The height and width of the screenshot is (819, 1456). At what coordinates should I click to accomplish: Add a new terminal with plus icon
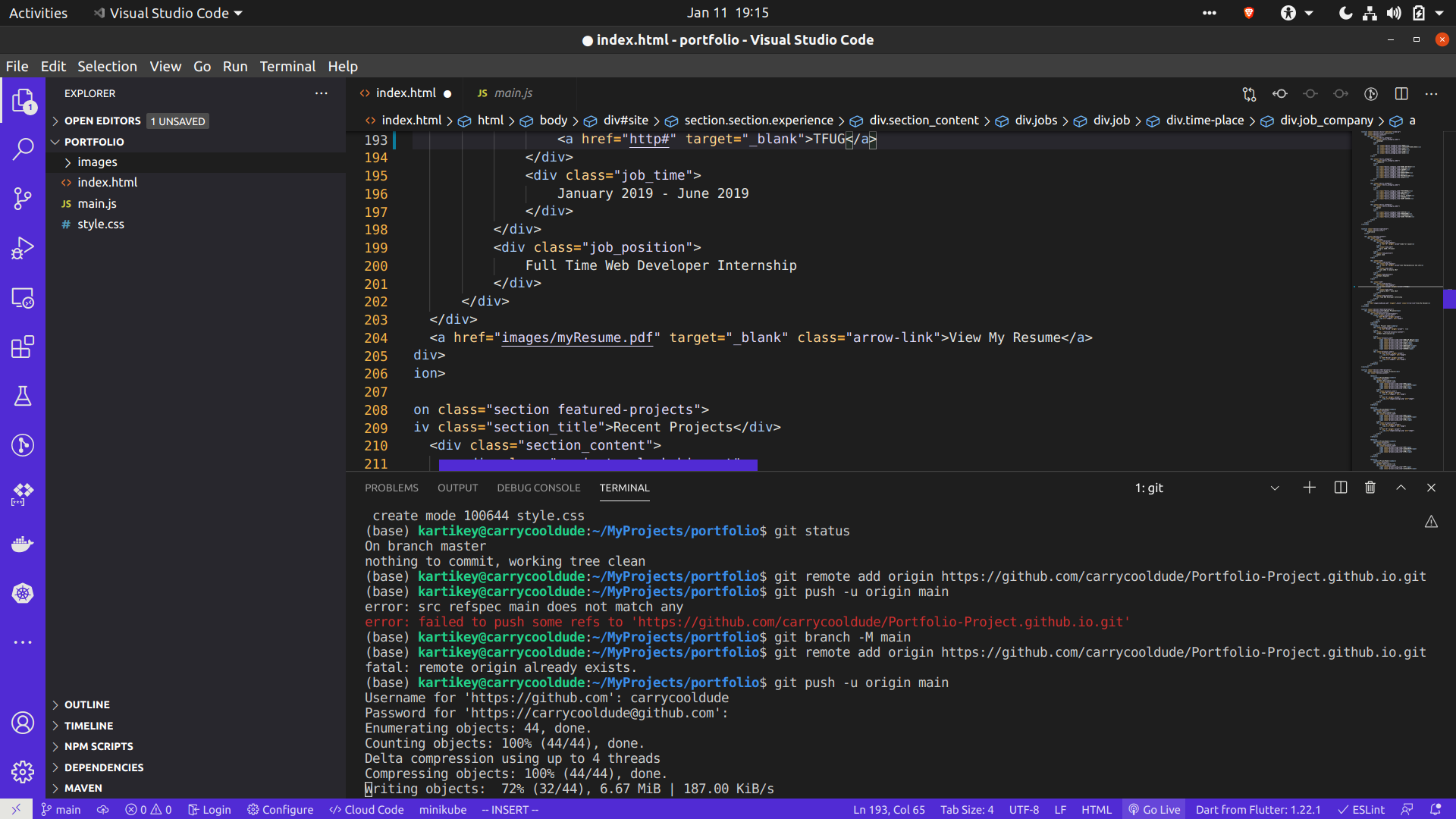(x=1310, y=488)
